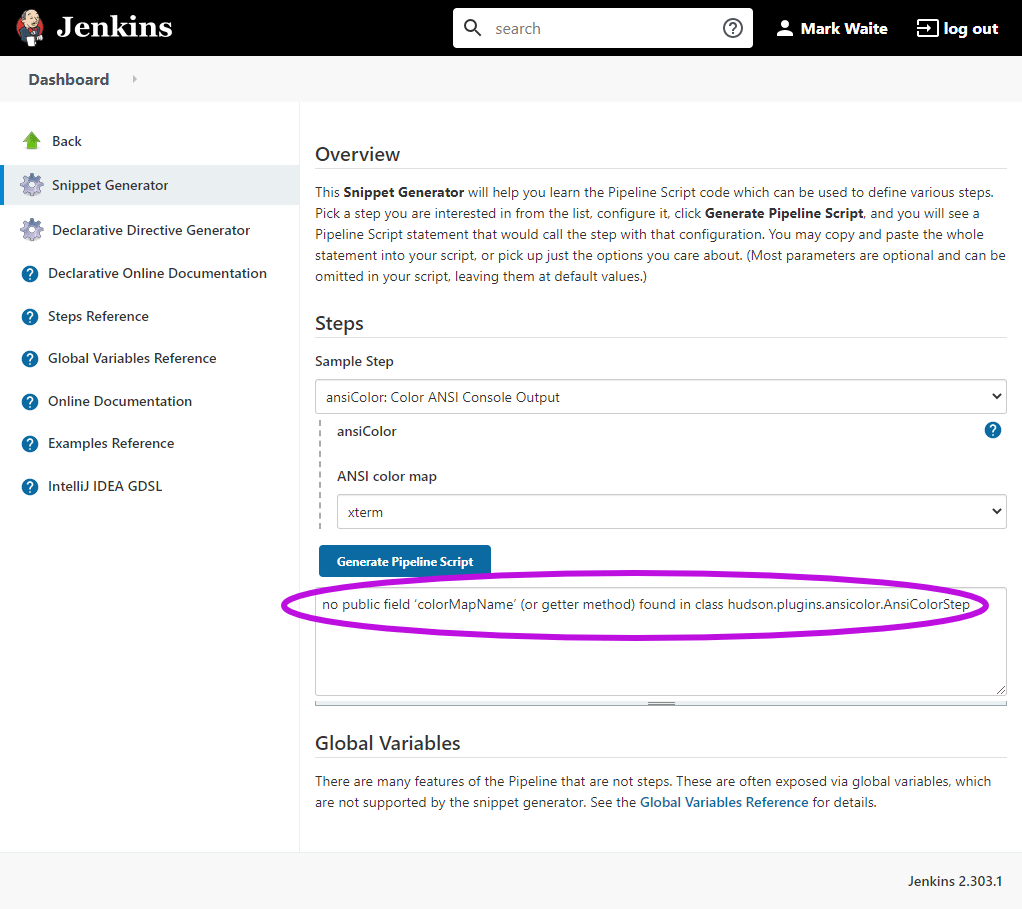Viewport: 1022px width, 909px height.
Task: Click the Steps heading text
Action: tap(339, 324)
